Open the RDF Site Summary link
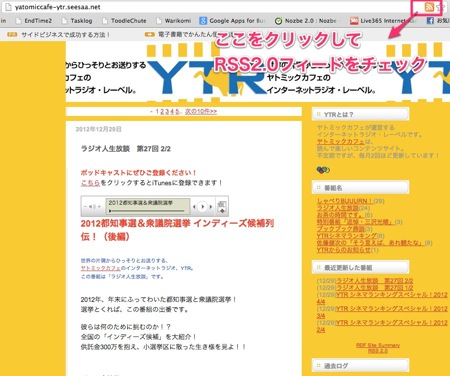Screen dimensions: 450x376 [378, 345]
